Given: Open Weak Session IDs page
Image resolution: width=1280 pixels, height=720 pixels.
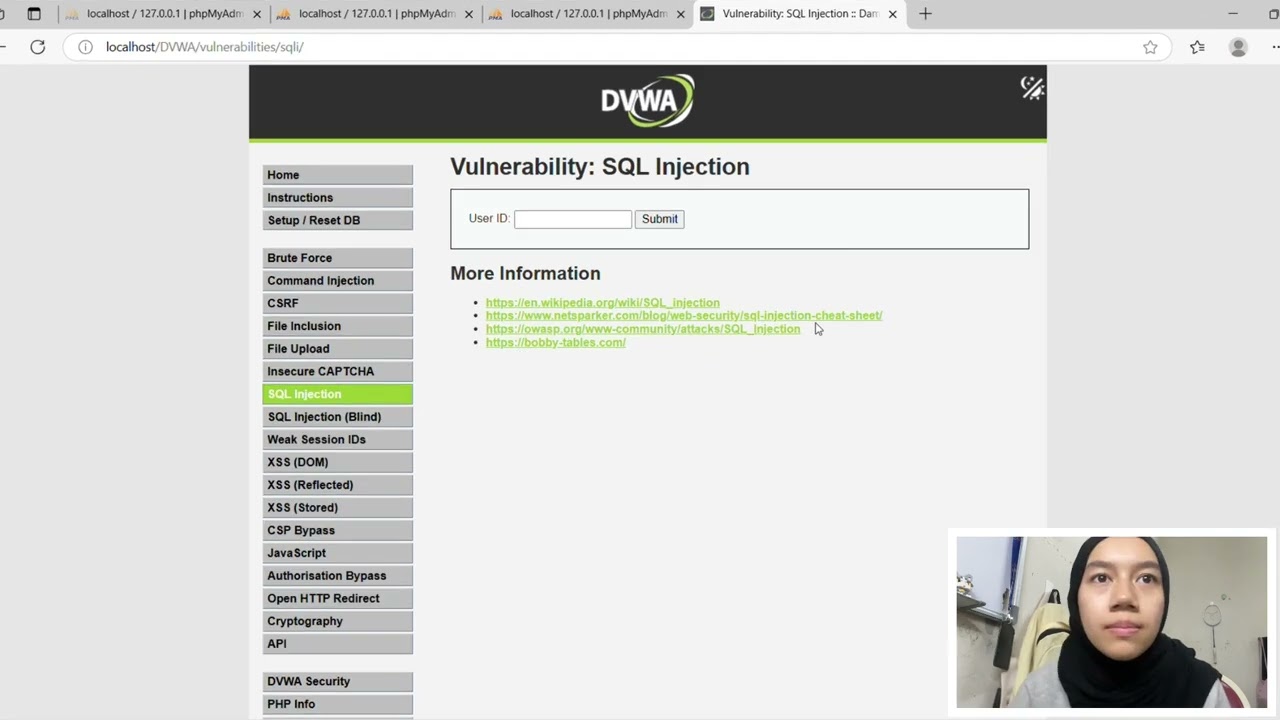Looking at the screenshot, I should 338,440.
